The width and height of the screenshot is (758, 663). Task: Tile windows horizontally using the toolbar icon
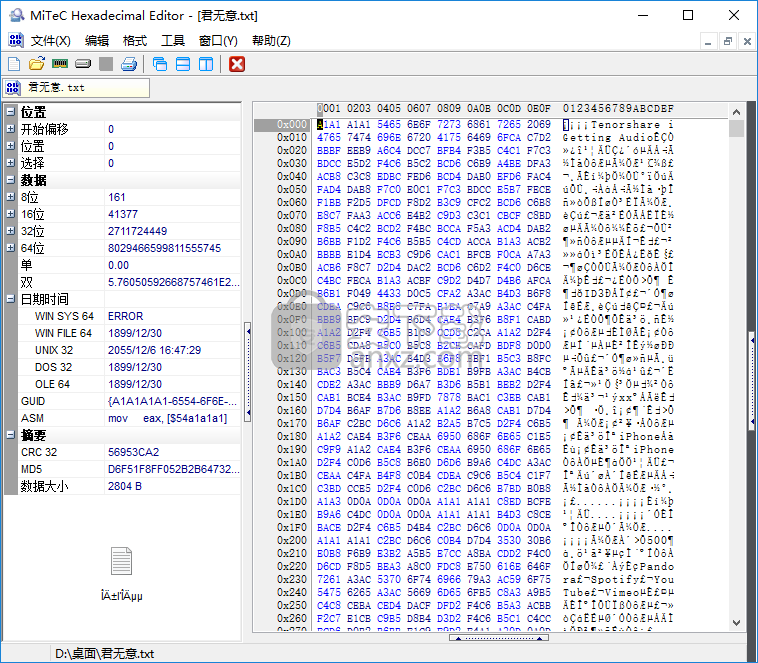pyautogui.click(x=183, y=64)
